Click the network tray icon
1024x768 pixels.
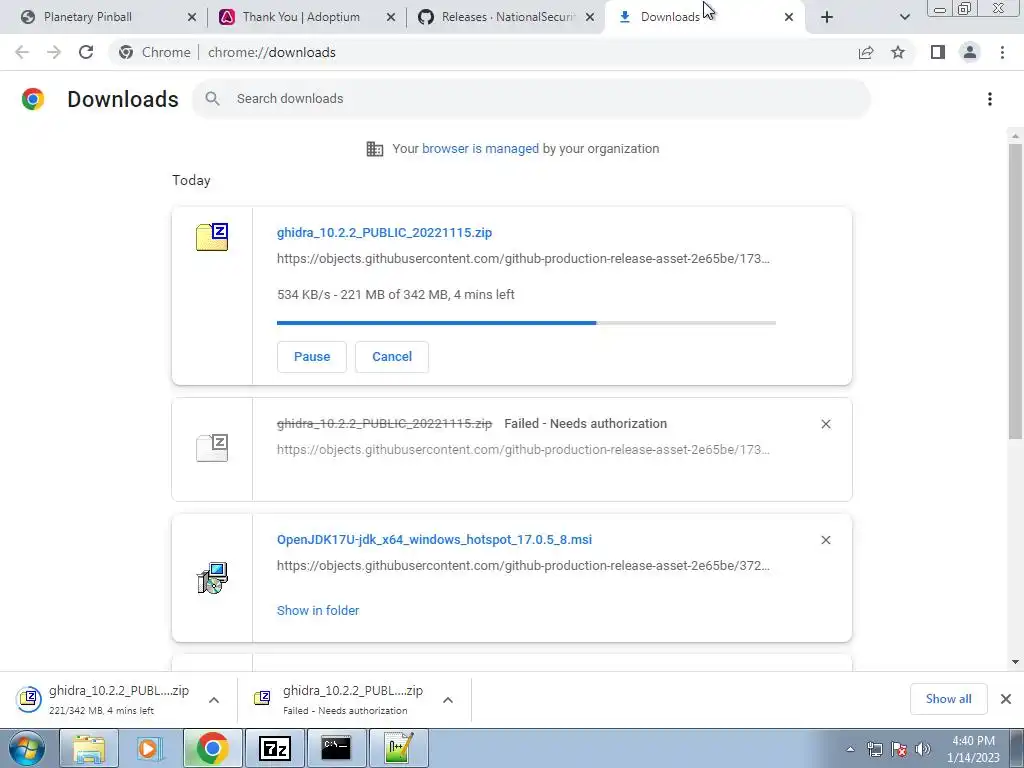pyautogui.click(x=874, y=749)
